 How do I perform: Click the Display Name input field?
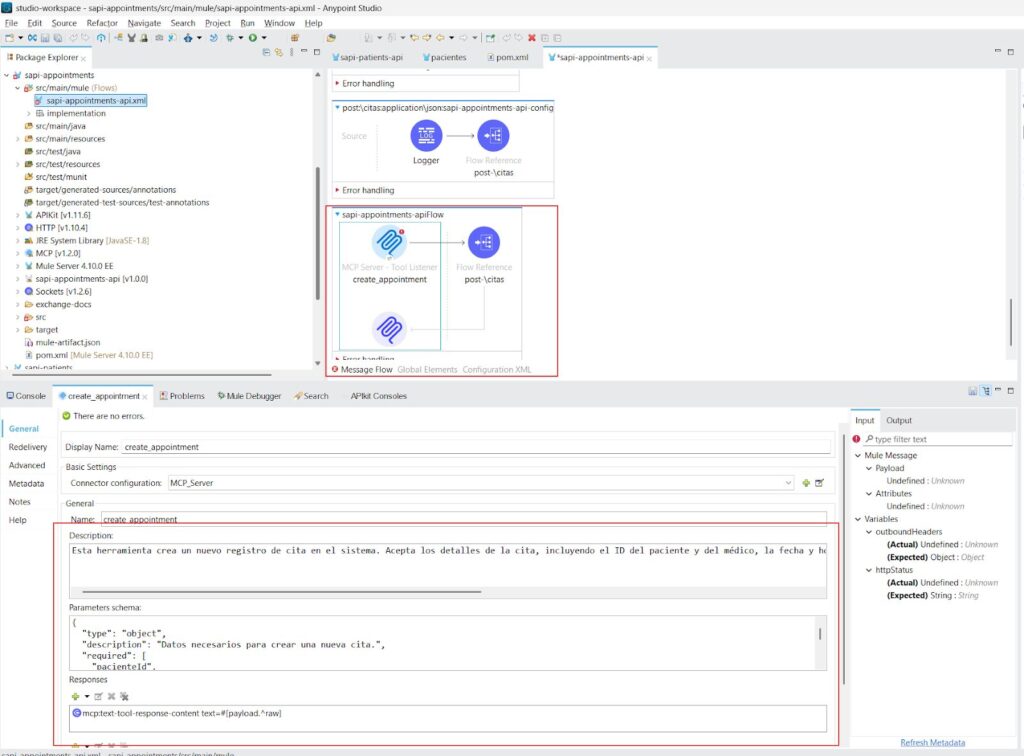tap(477, 447)
